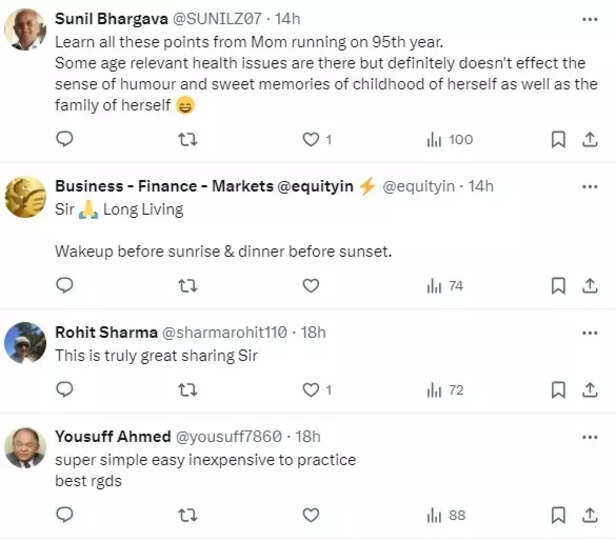This screenshot has width=616, height=542.
Task: Like the equityin tweet about sunrise
Action: click(x=311, y=286)
